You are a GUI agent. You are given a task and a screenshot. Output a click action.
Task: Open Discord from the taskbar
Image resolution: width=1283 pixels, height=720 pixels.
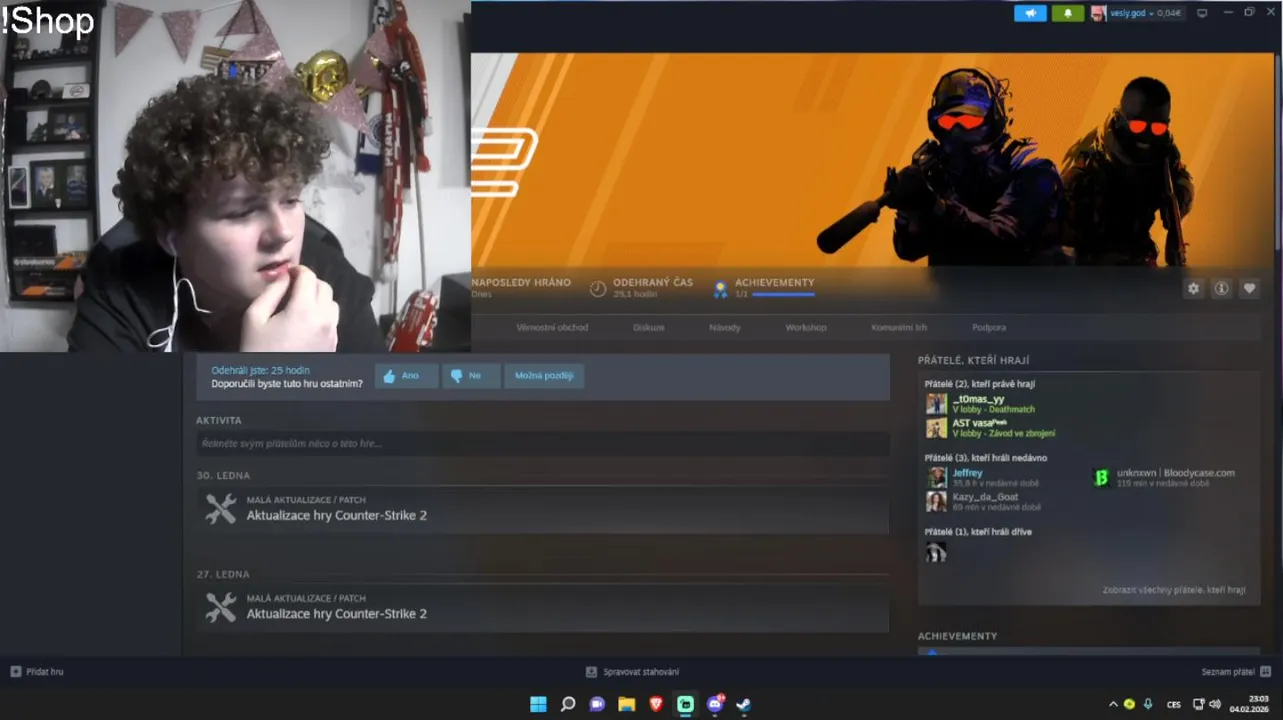[715, 704]
